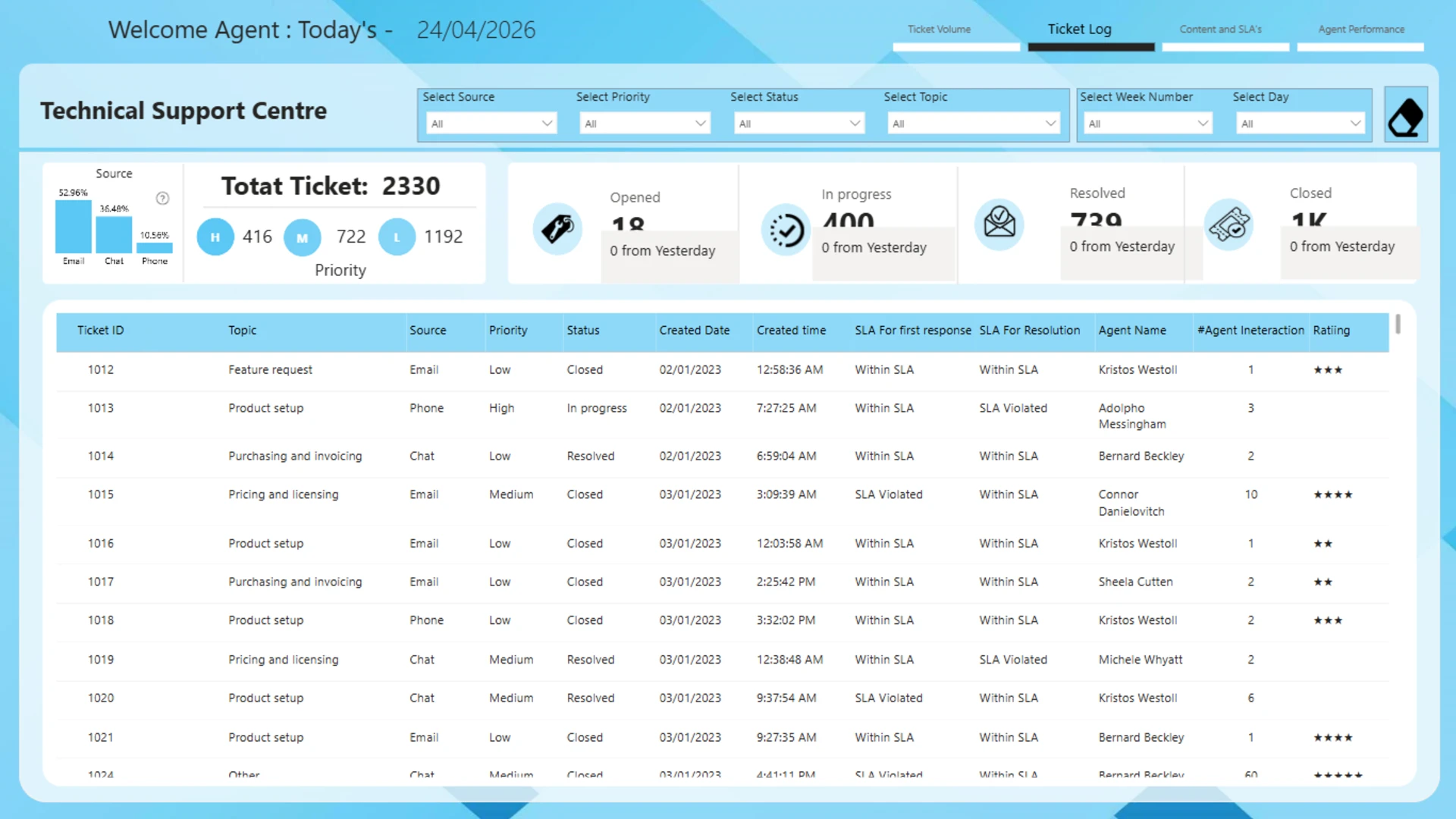Sort by the Topic column header

click(x=242, y=331)
